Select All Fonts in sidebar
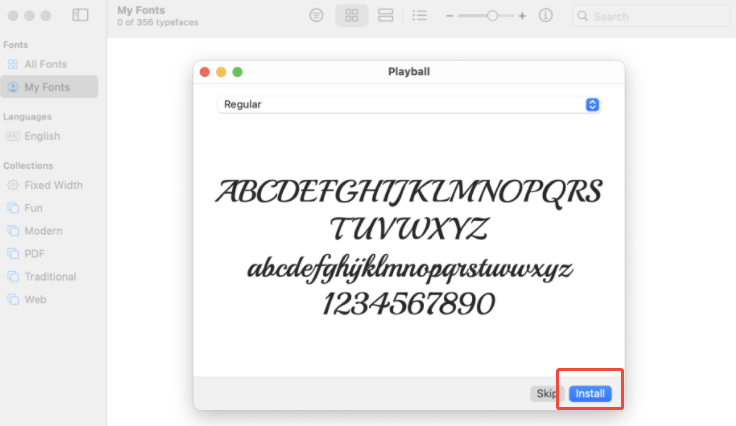This screenshot has height=426, width=736. click(x=49, y=64)
